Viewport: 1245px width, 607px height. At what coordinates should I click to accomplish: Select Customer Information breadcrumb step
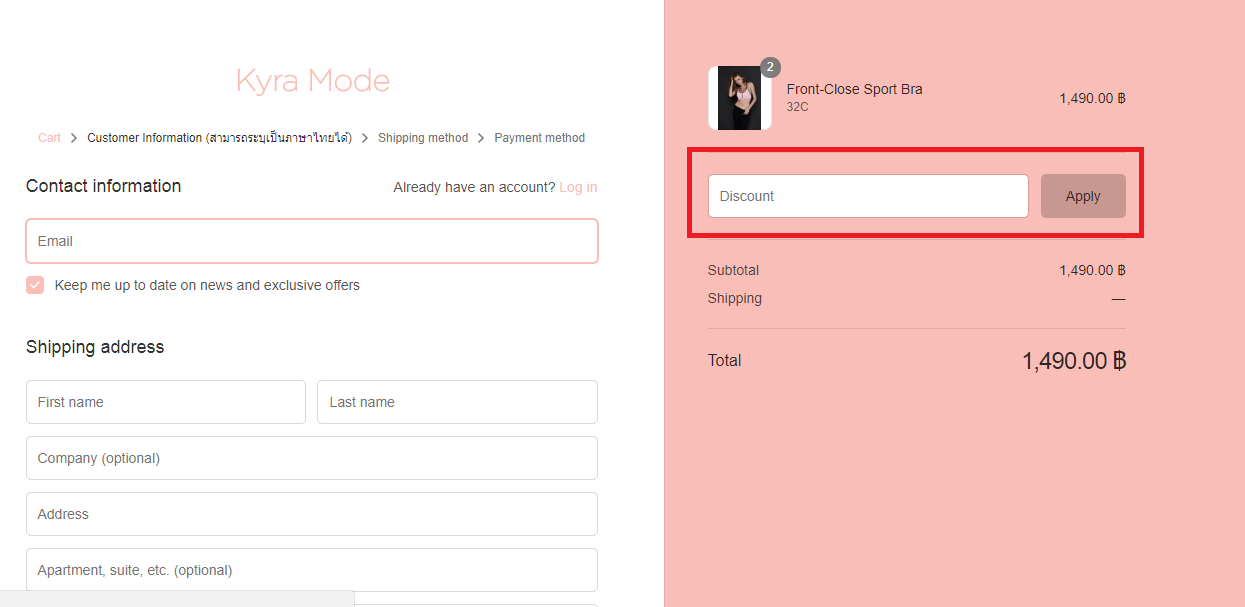219,138
